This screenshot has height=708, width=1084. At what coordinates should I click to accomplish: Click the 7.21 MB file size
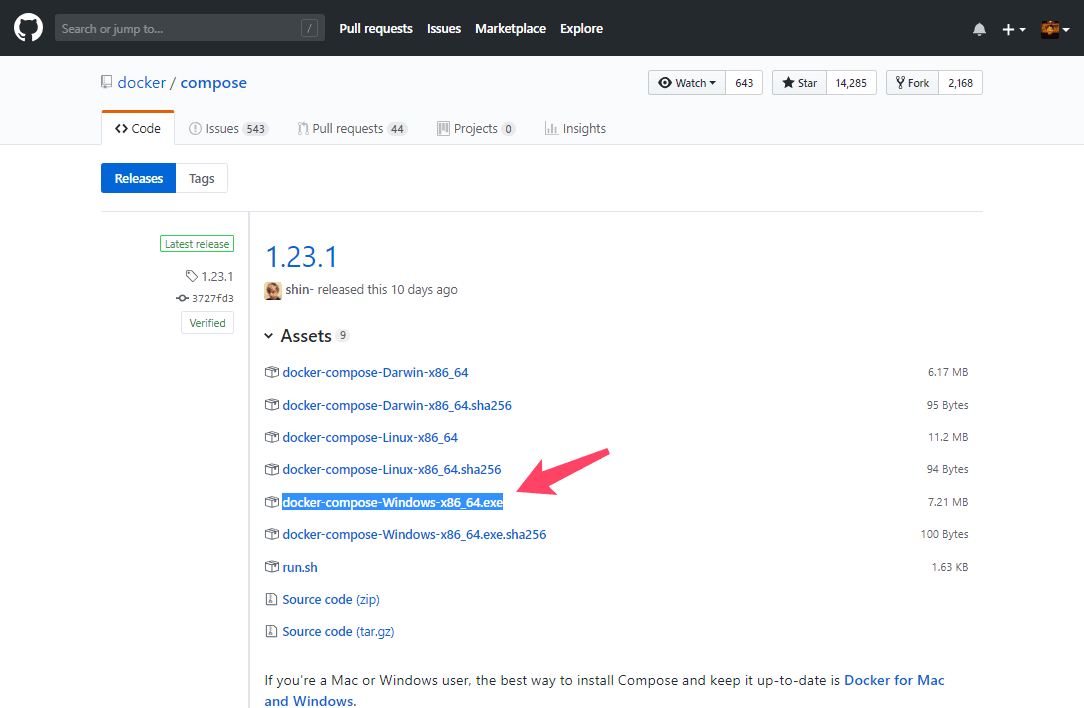948,502
